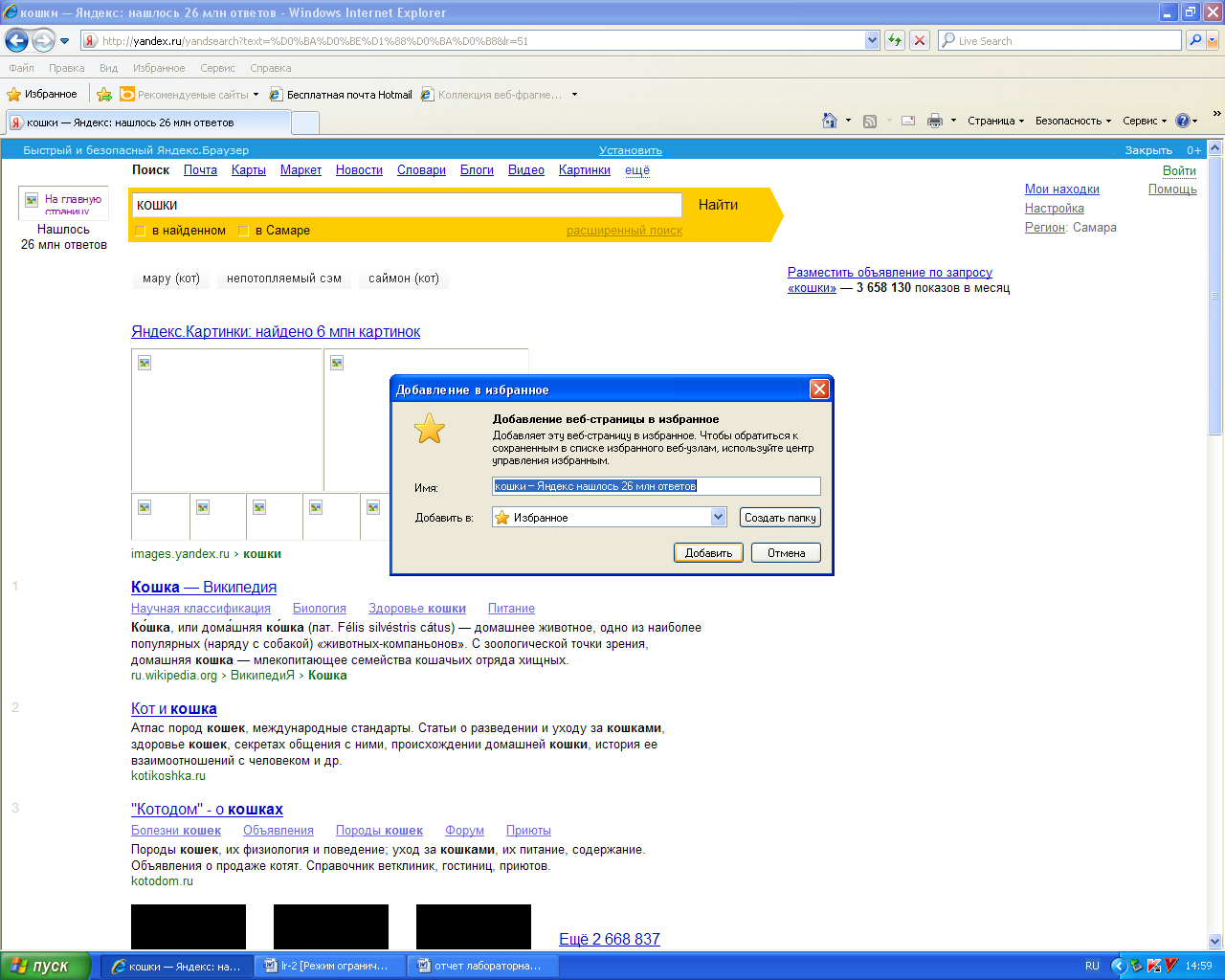Open the Кошка — Википедия result link
The image size is (1225, 980).
204,587
